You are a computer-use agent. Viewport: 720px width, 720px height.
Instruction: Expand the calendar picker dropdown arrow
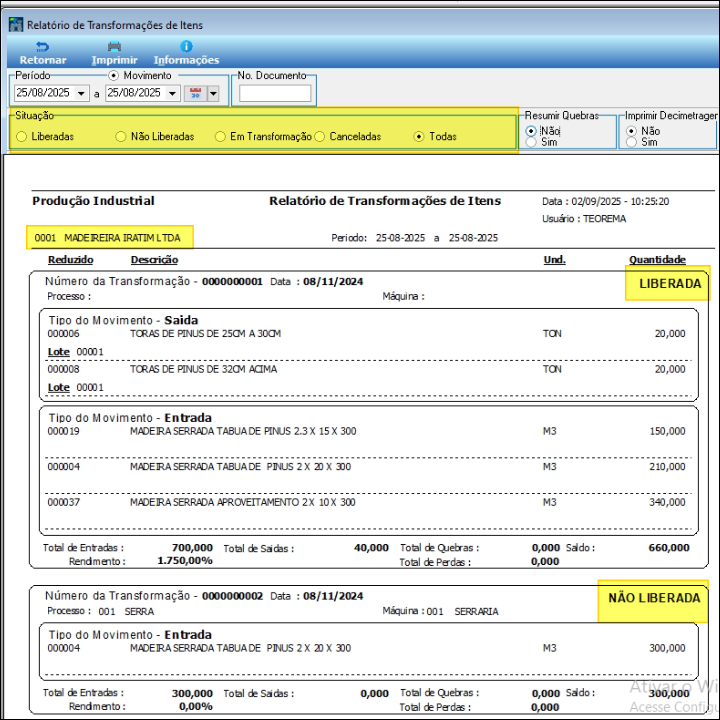tap(213, 93)
